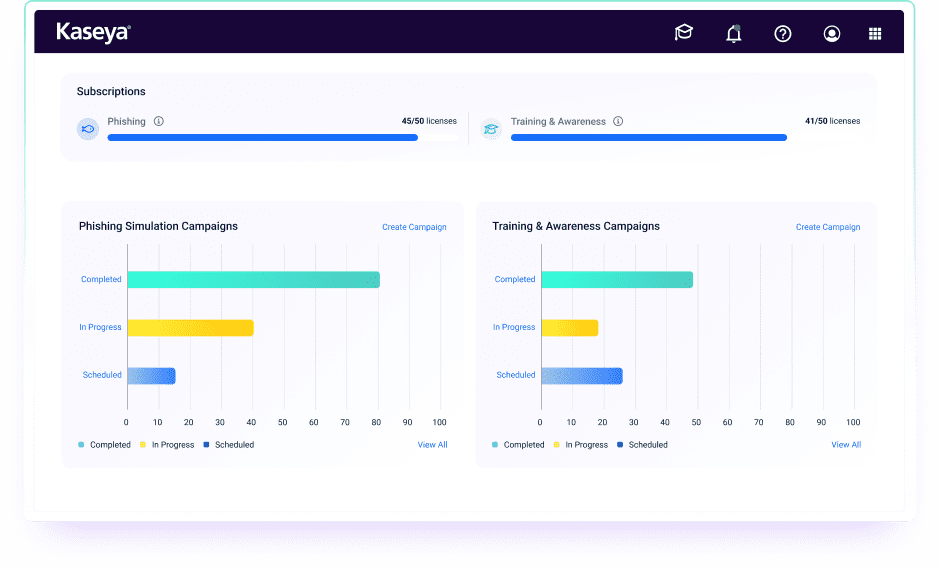This screenshot has width=939, height=568.
Task: Click the In Progress label in the Training chart
Action: click(514, 327)
